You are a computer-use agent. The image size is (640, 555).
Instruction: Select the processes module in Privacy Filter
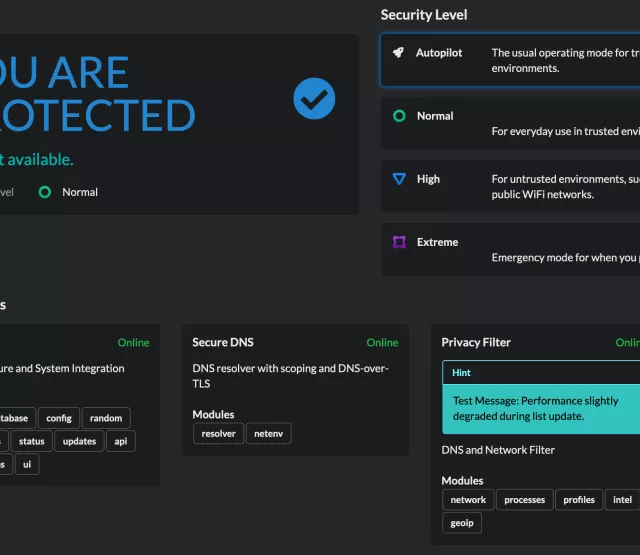(x=524, y=500)
